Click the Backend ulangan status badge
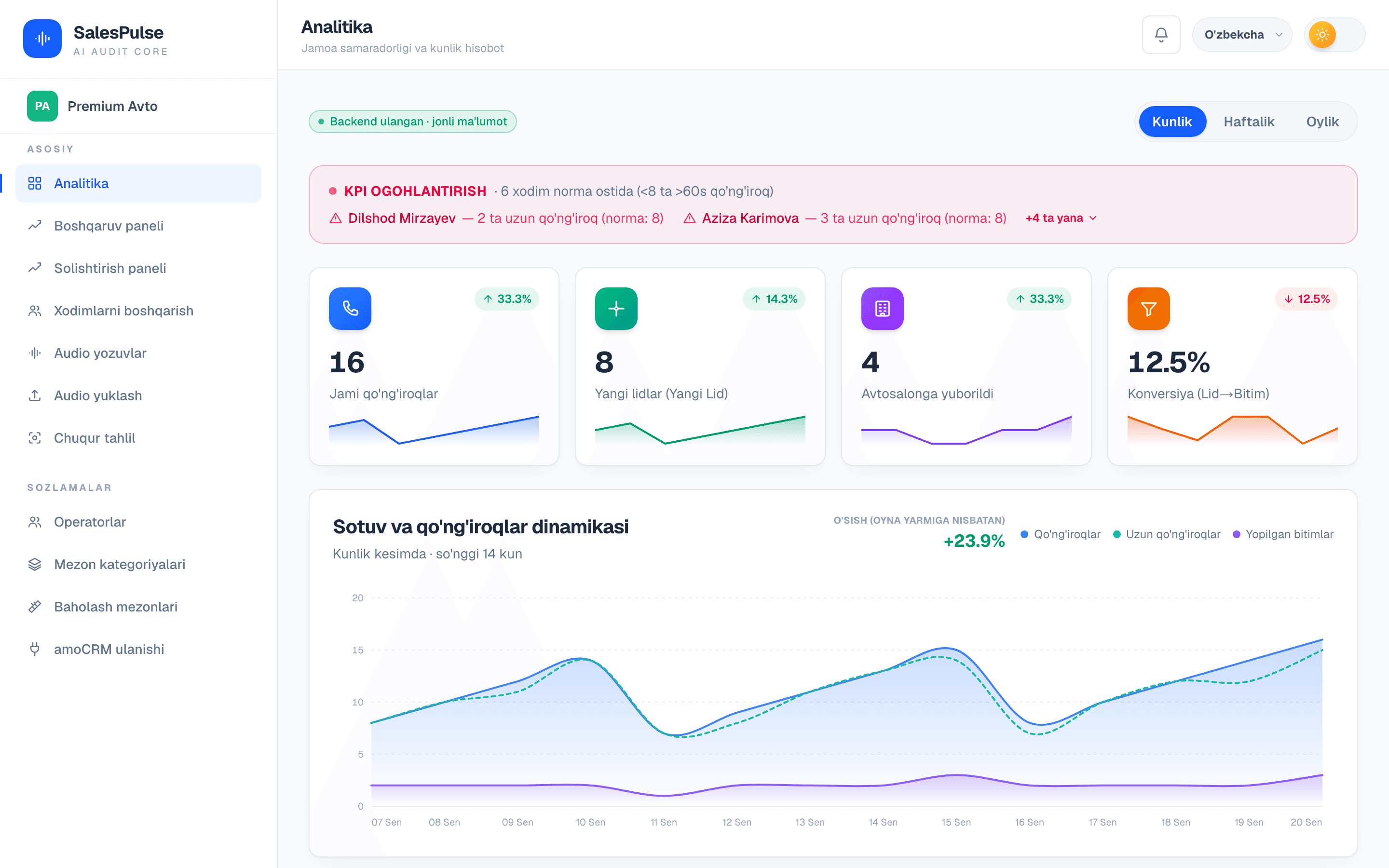This screenshot has width=1389, height=868. pyautogui.click(x=413, y=122)
